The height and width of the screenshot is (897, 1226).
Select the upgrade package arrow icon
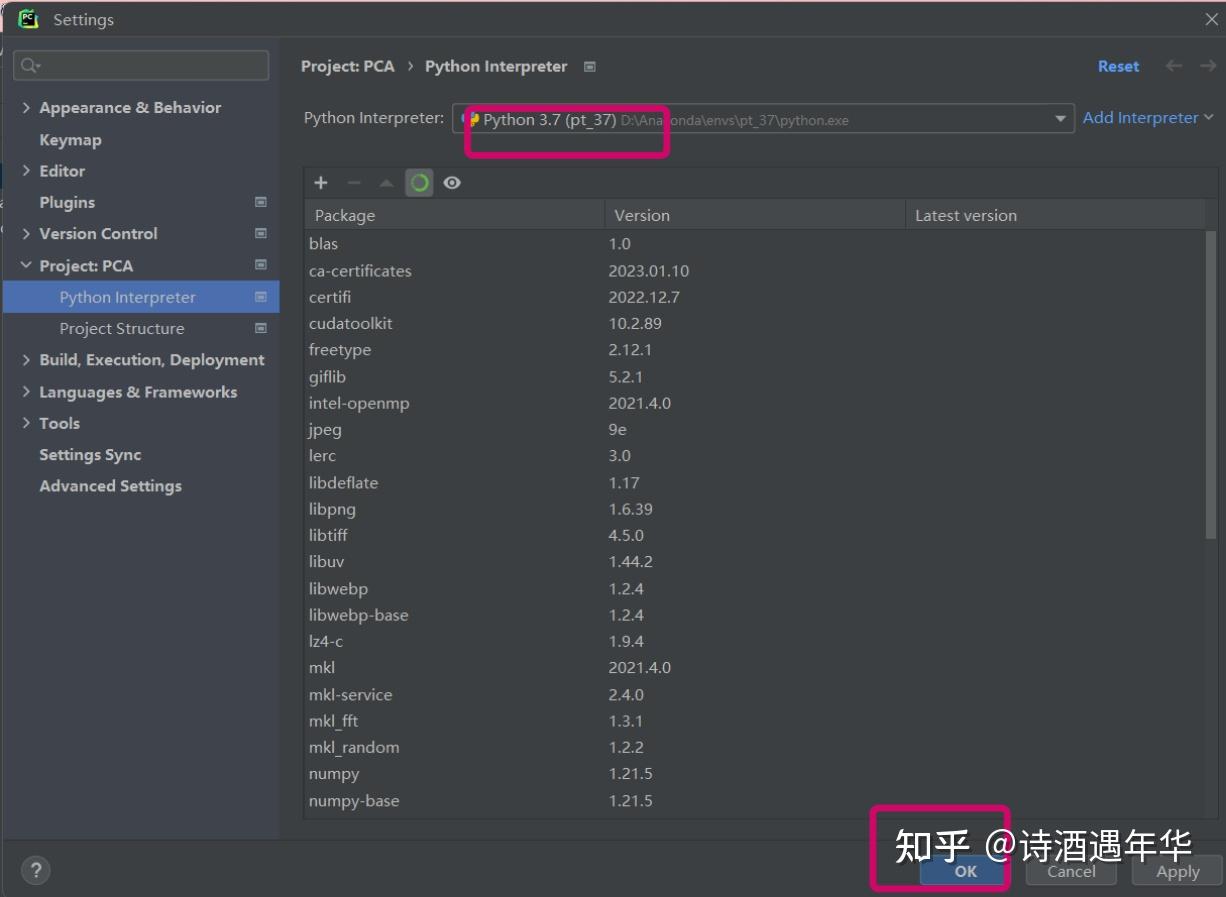385,183
